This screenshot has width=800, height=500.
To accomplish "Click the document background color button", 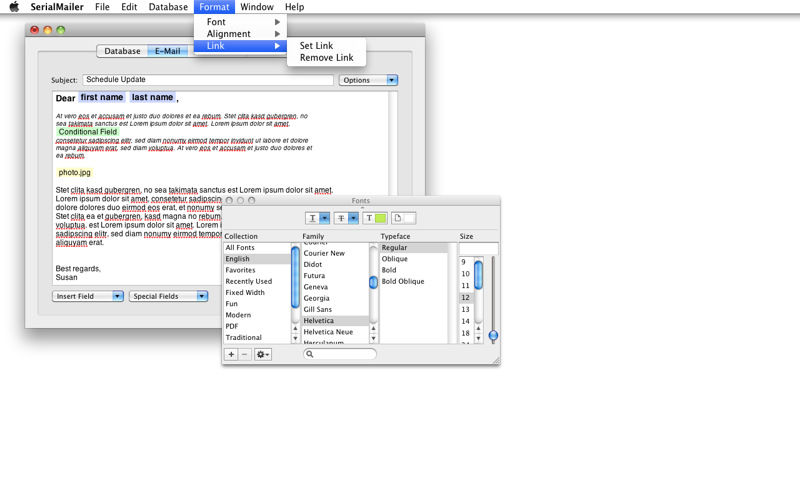I will coord(403,218).
